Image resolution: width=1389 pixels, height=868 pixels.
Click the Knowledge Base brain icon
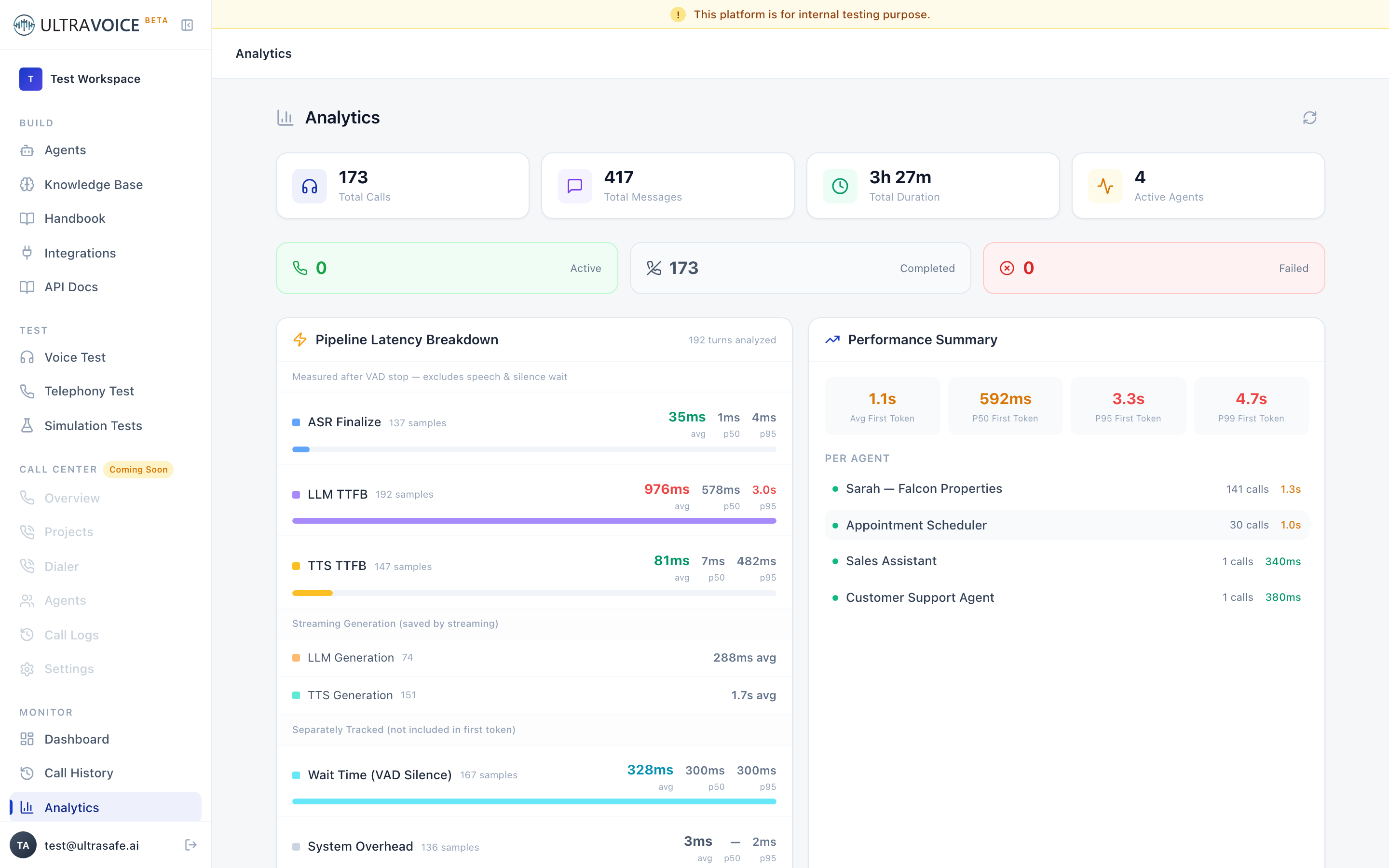coord(27,184)
